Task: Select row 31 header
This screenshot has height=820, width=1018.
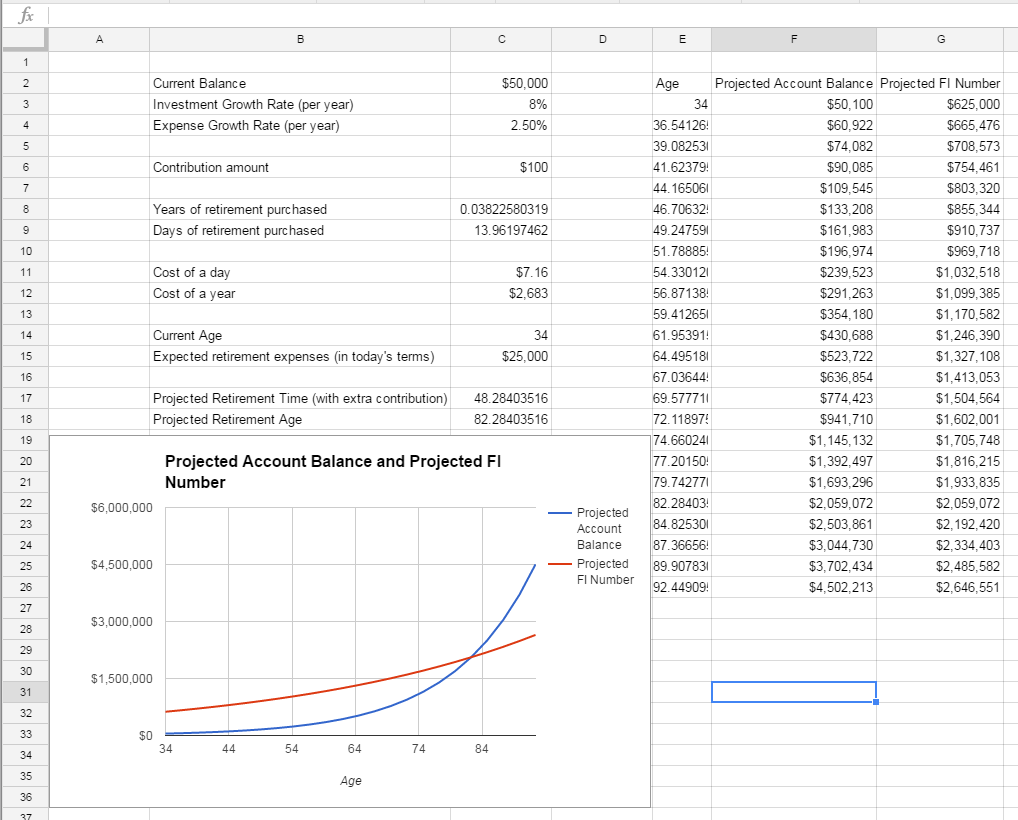Action: pyautogui.click(x=23, y=692)
